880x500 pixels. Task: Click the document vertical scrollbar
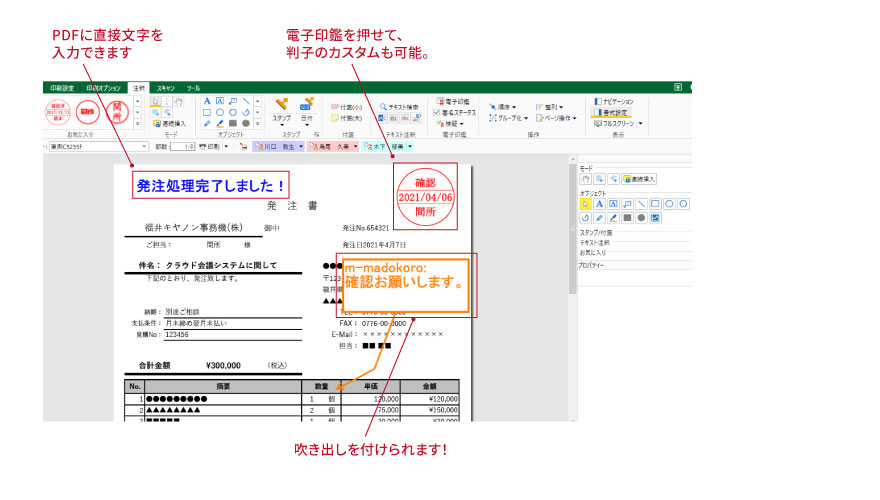click(x=572, y=229)
